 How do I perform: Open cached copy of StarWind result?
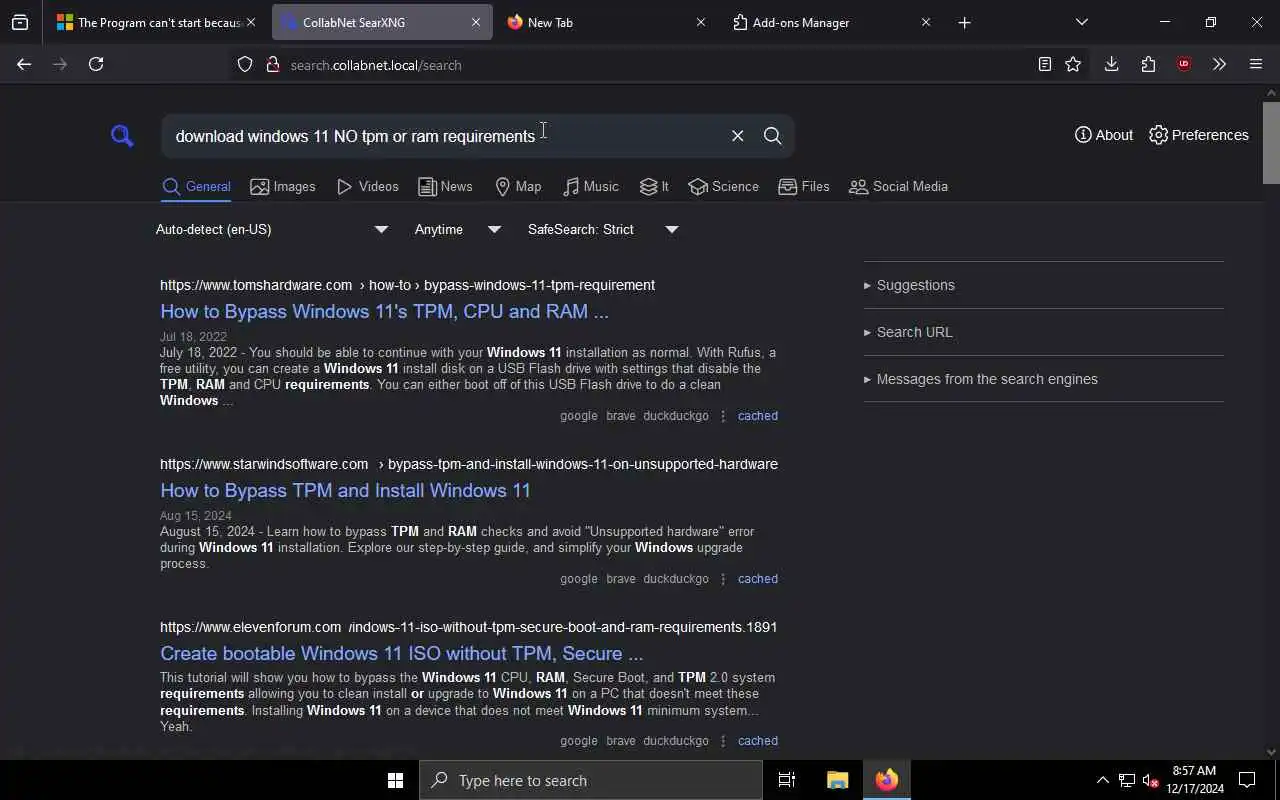point(757,579)
